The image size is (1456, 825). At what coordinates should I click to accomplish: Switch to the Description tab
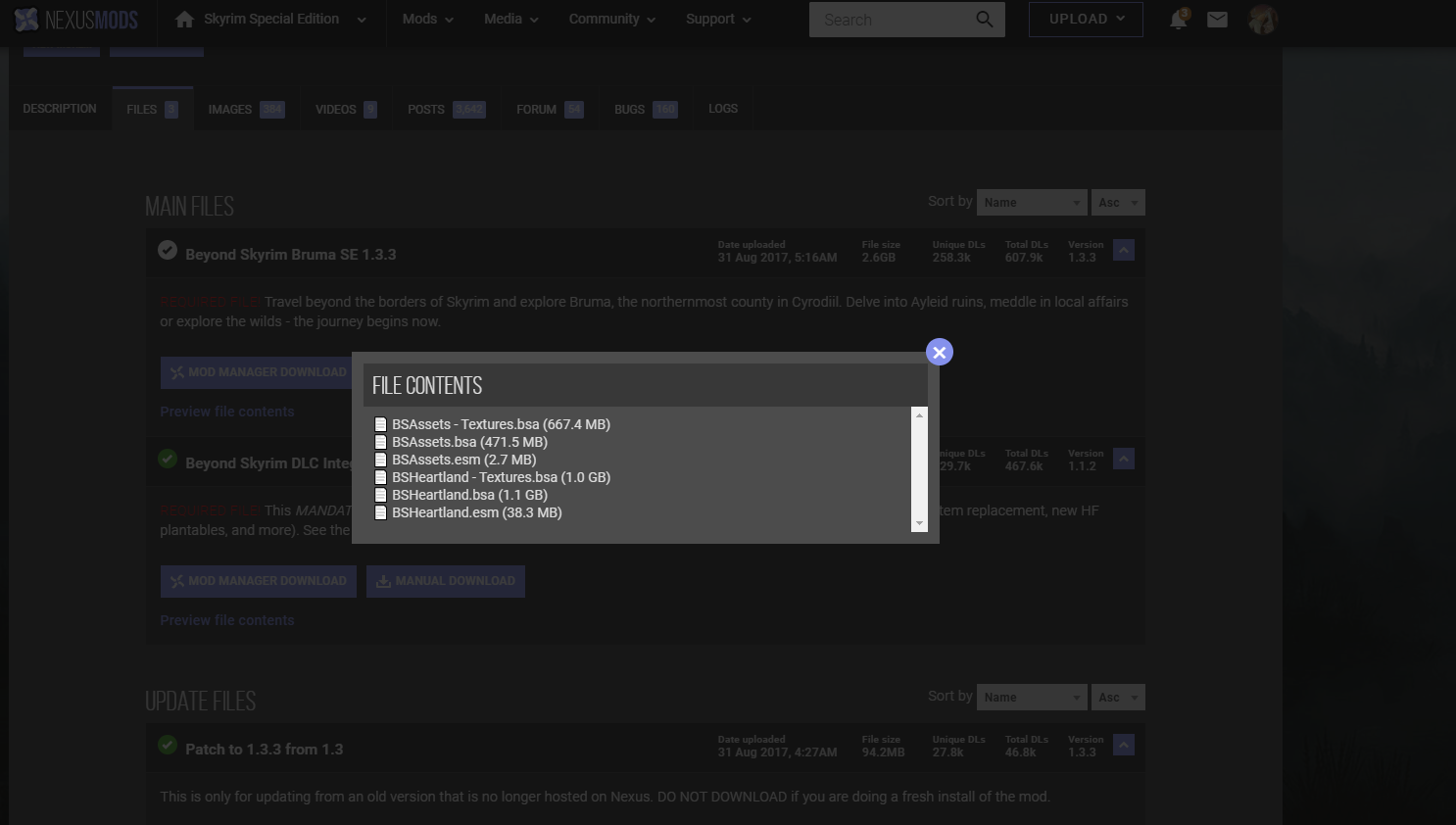tap(60, 109)
